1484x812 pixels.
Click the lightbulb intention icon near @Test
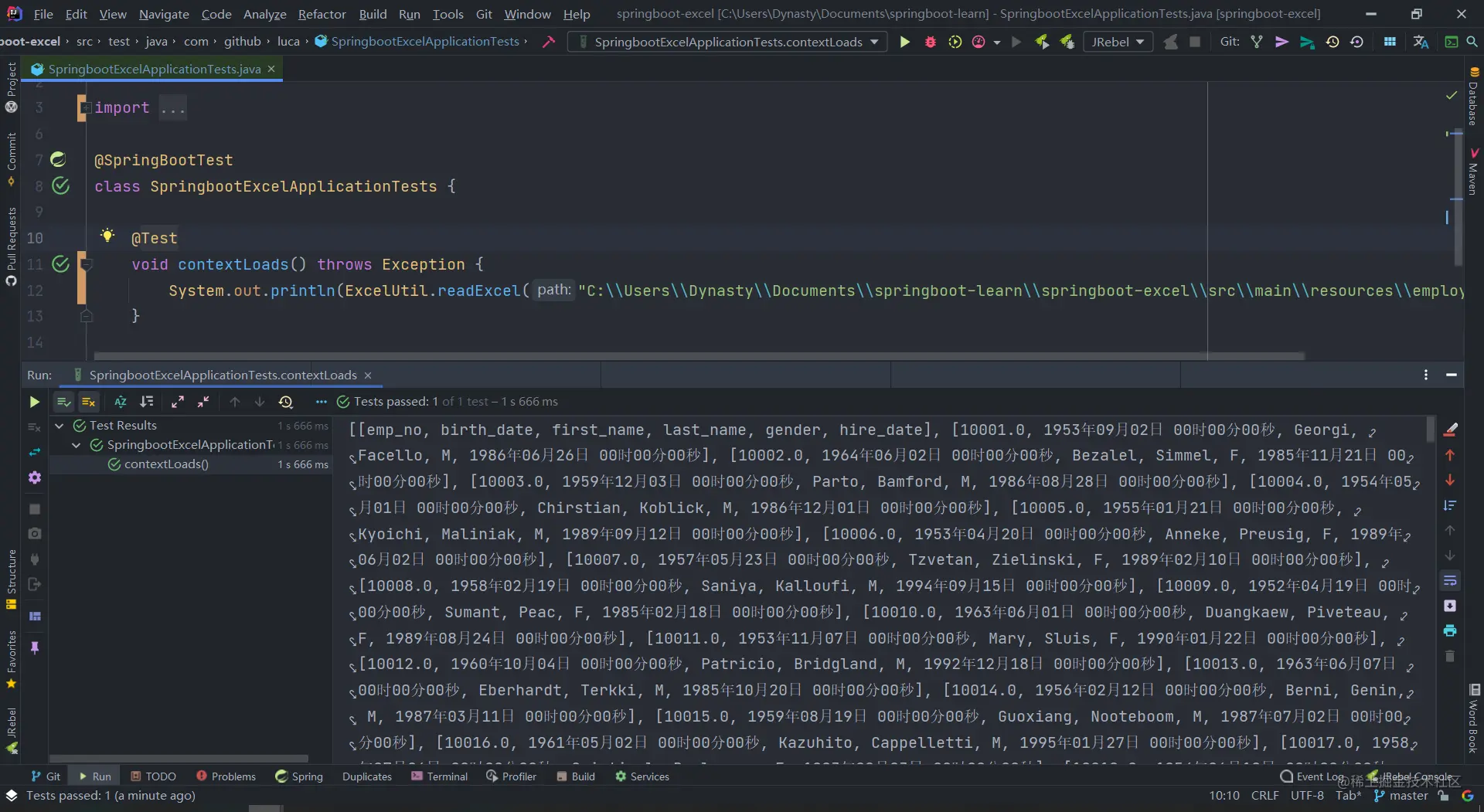107,236
